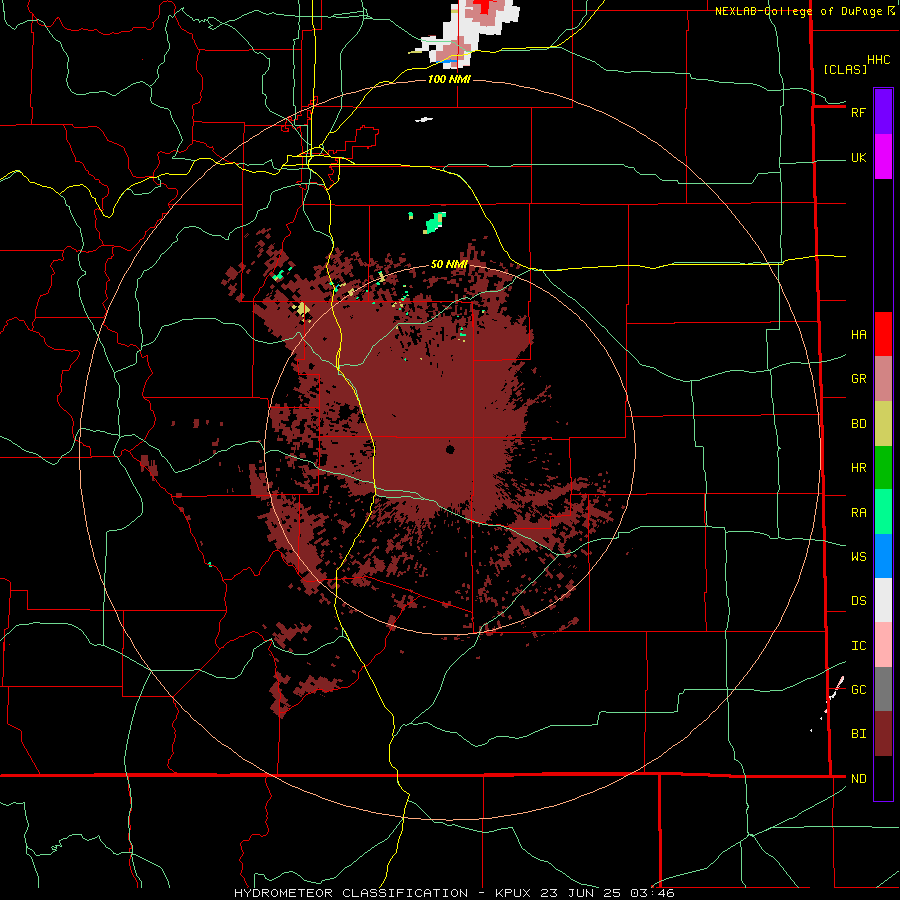Click the red hail core at top

[486, 6]
